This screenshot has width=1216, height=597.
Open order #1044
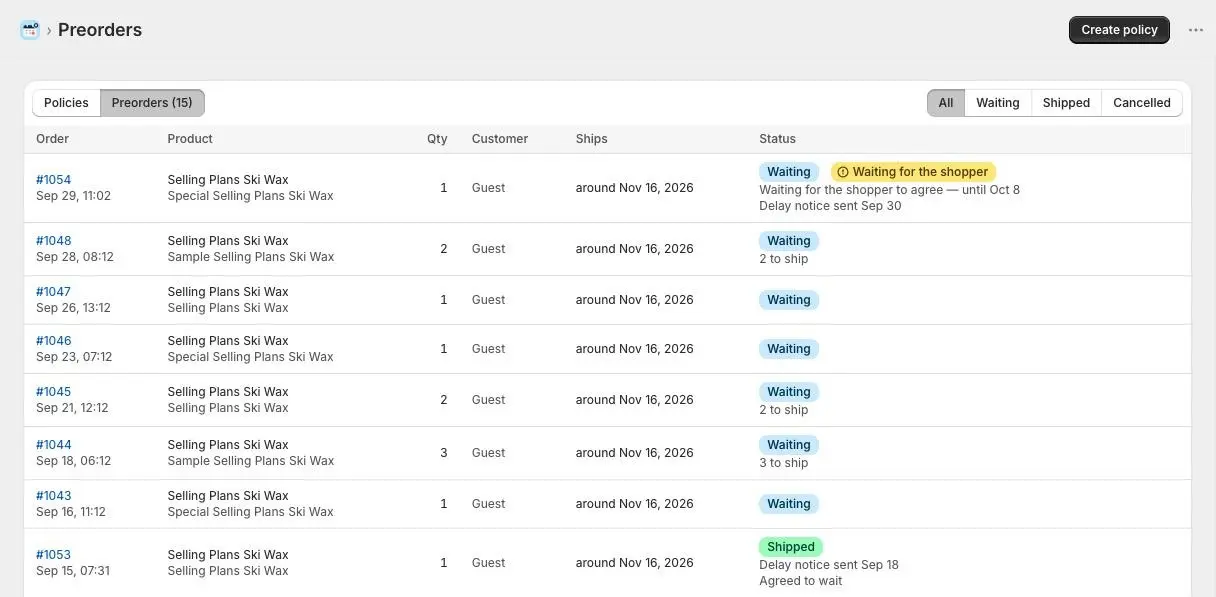pyautogui.click(x=54, y=445)
